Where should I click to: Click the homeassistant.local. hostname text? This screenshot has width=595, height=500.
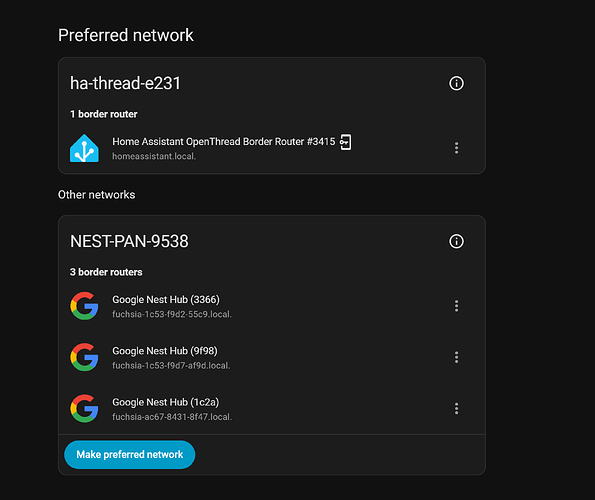(154, 156)
